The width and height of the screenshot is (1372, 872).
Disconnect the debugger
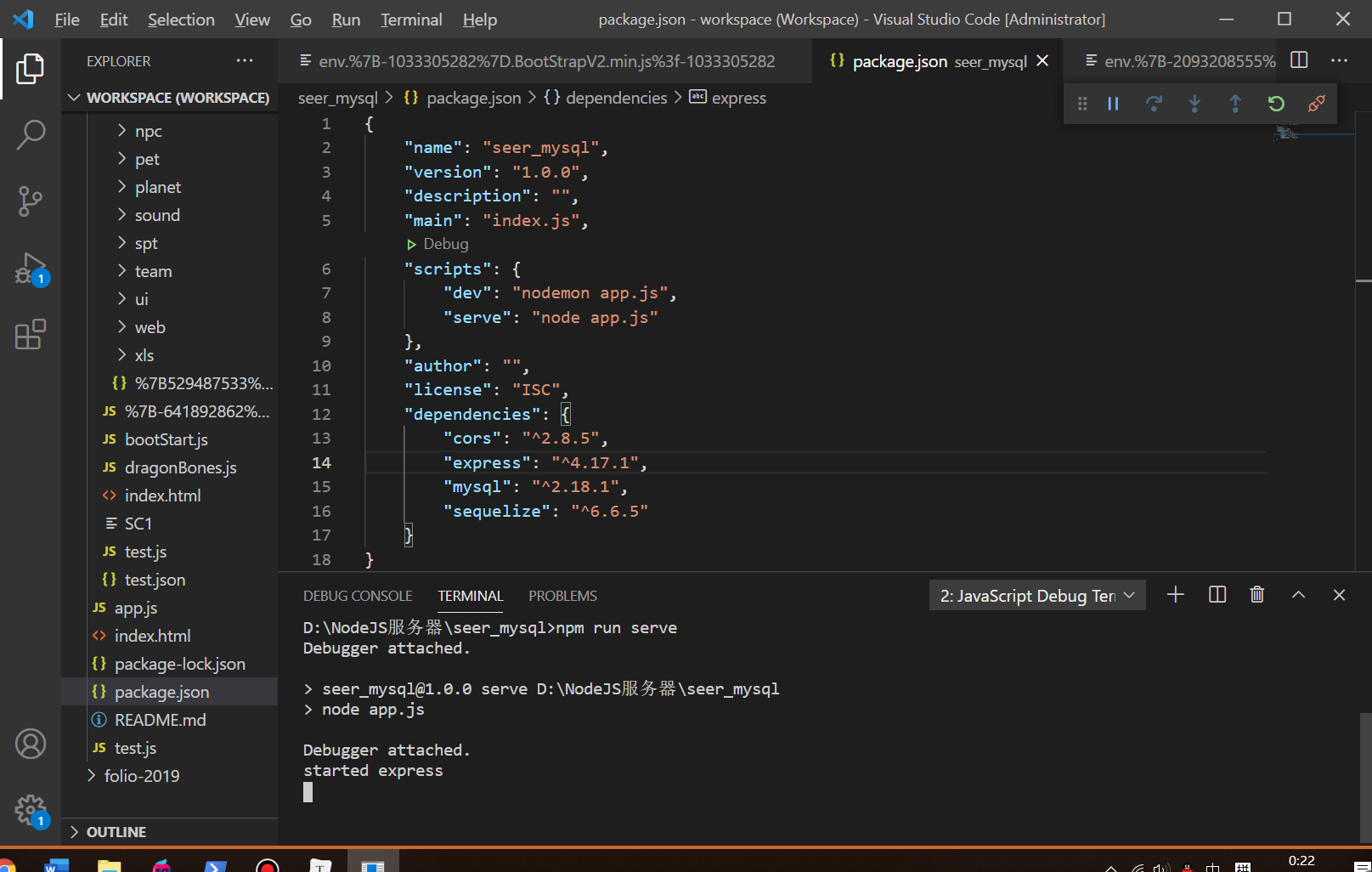tap(1317, 104)
